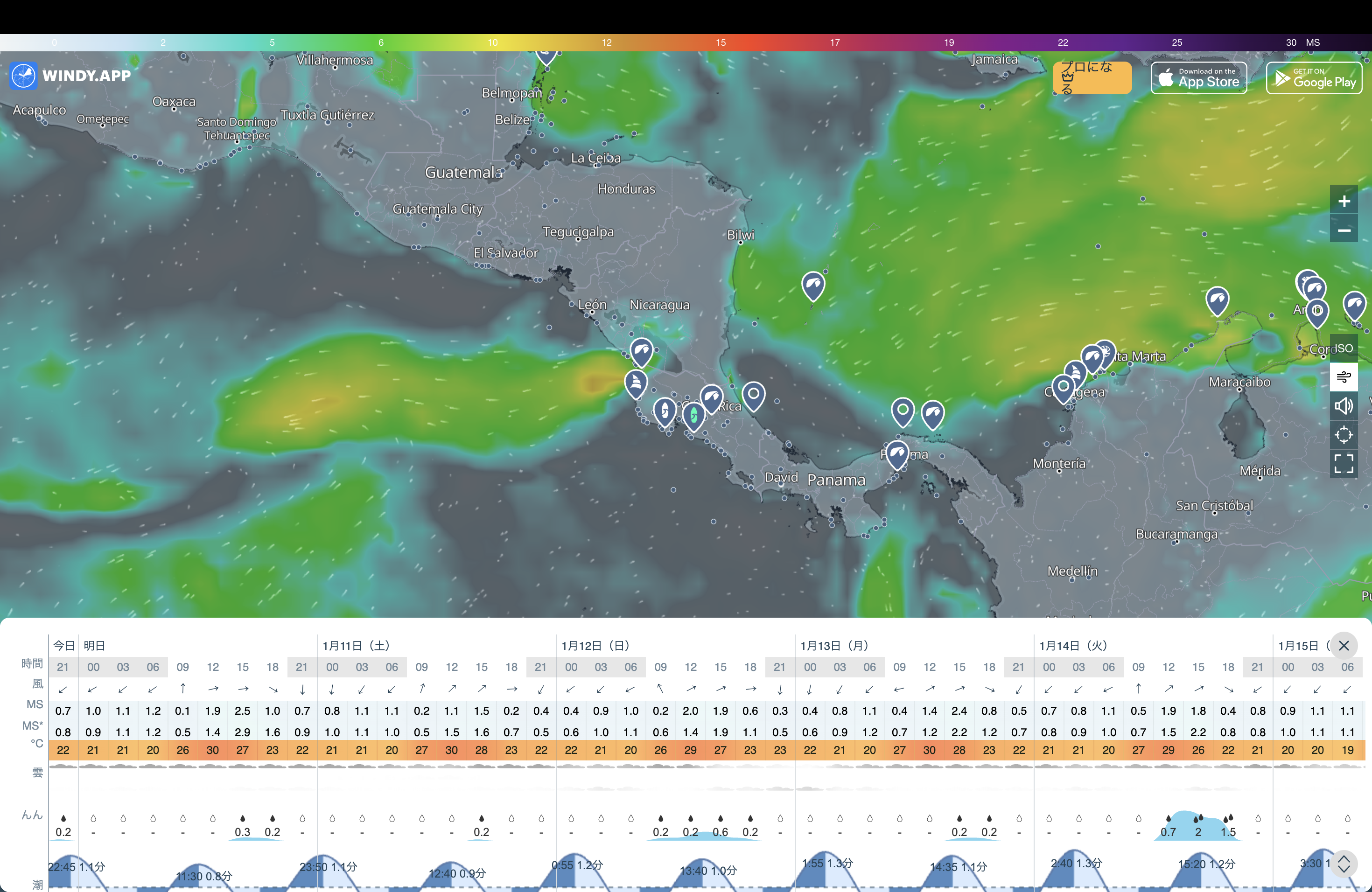Close the forecast panel with X
Viewport: 1372px width, 892px height.
(1344, 645)
